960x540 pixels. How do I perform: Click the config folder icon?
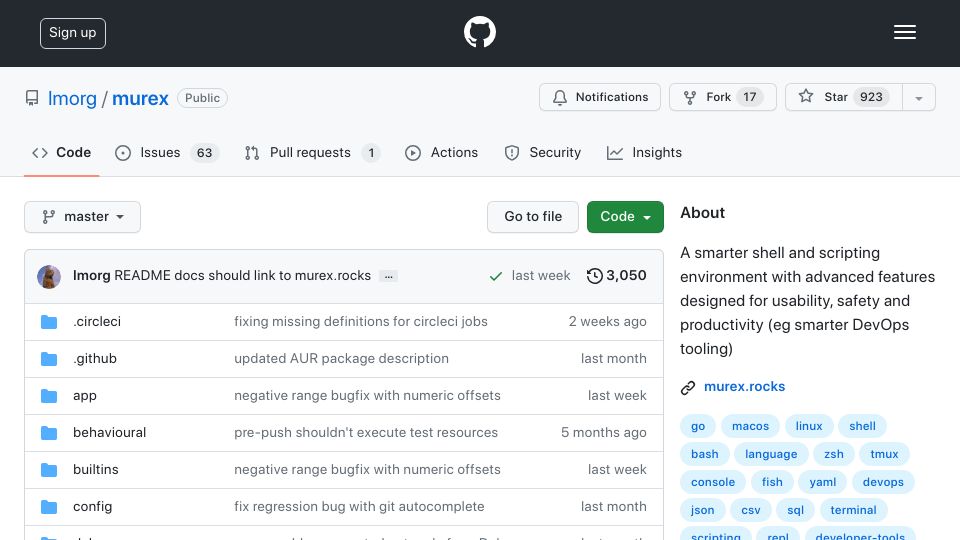point(49,507)
